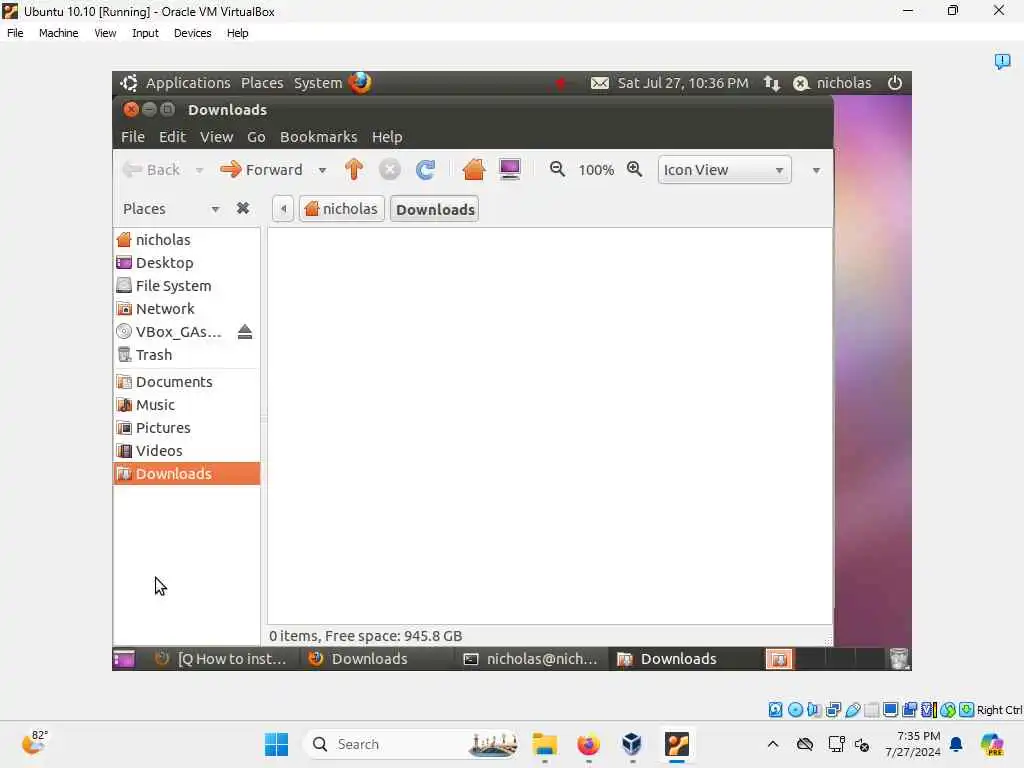Launch Firefox from the Ubuntu panel
The width and height of the screenshot is (1024, 768).
pos(360,83)
